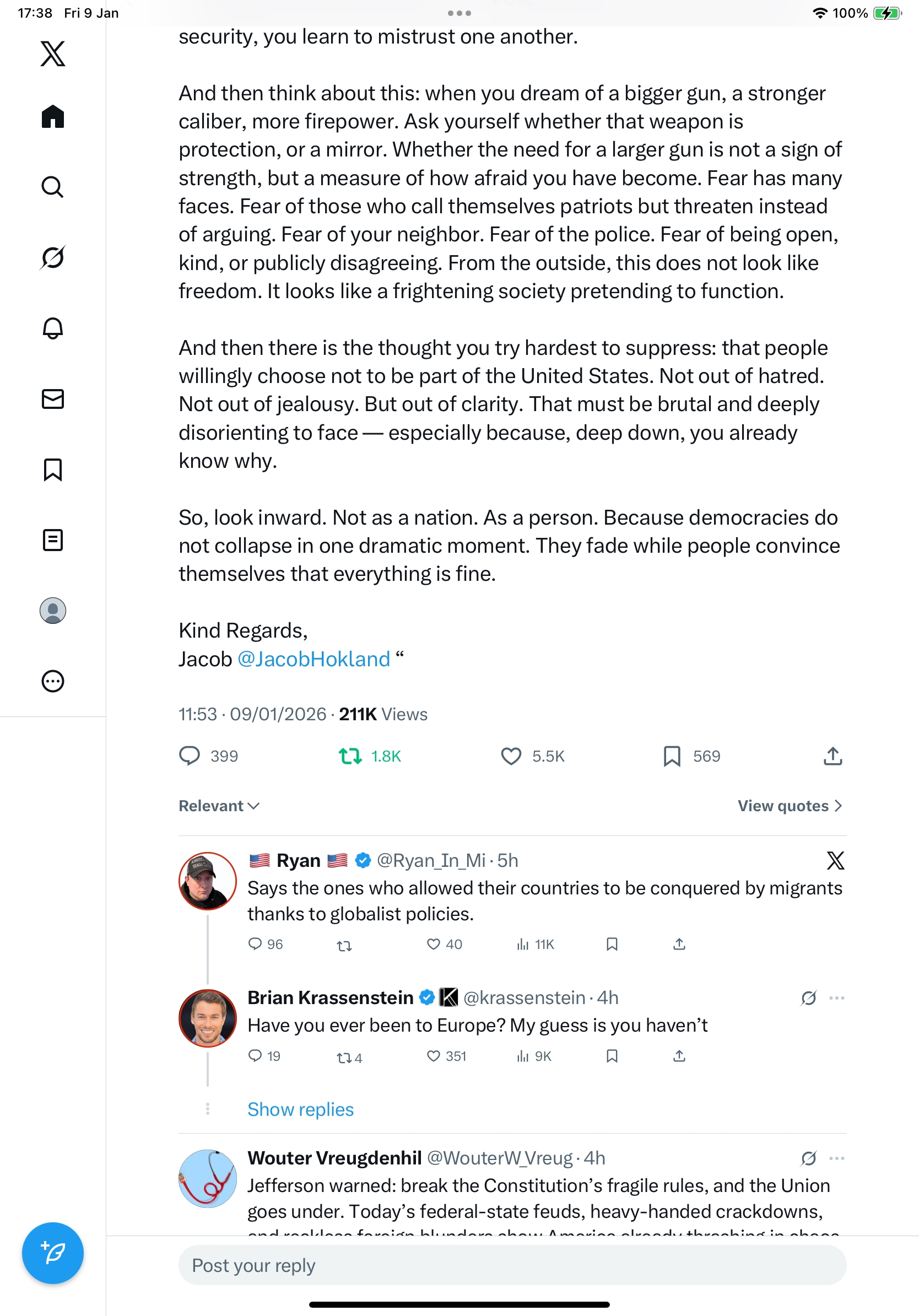Open profile avatar in sidebar
919x1316 pixels.
(x=53, y=611)
